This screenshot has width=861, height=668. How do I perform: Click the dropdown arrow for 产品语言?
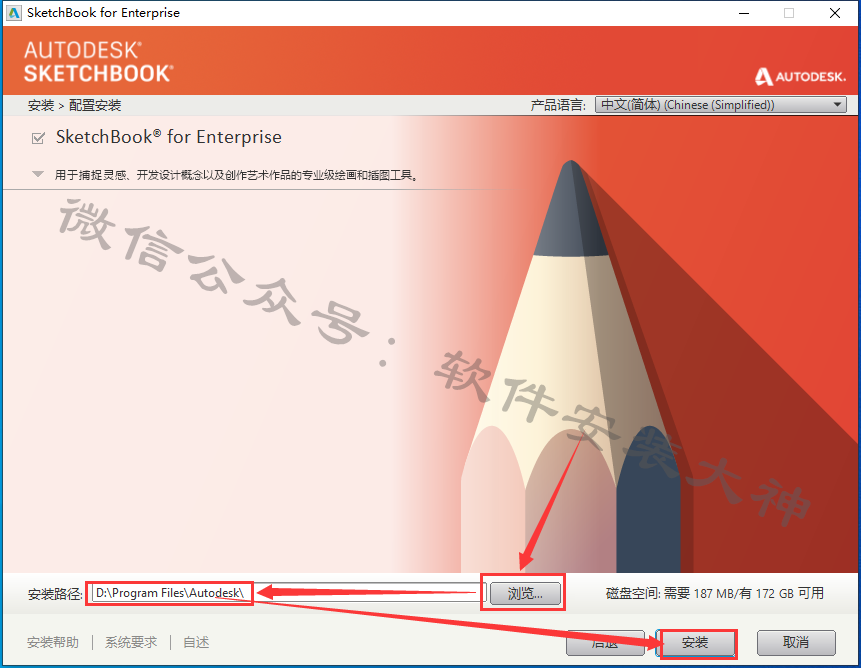click(837, 104)
